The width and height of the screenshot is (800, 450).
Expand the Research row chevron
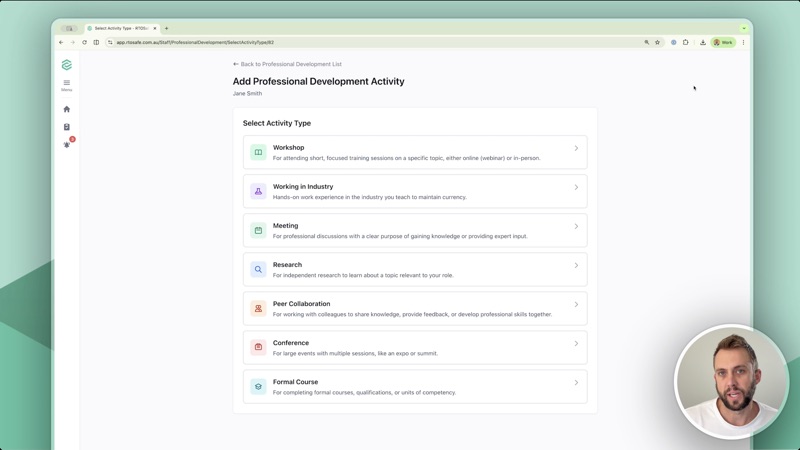coord(576,265)
